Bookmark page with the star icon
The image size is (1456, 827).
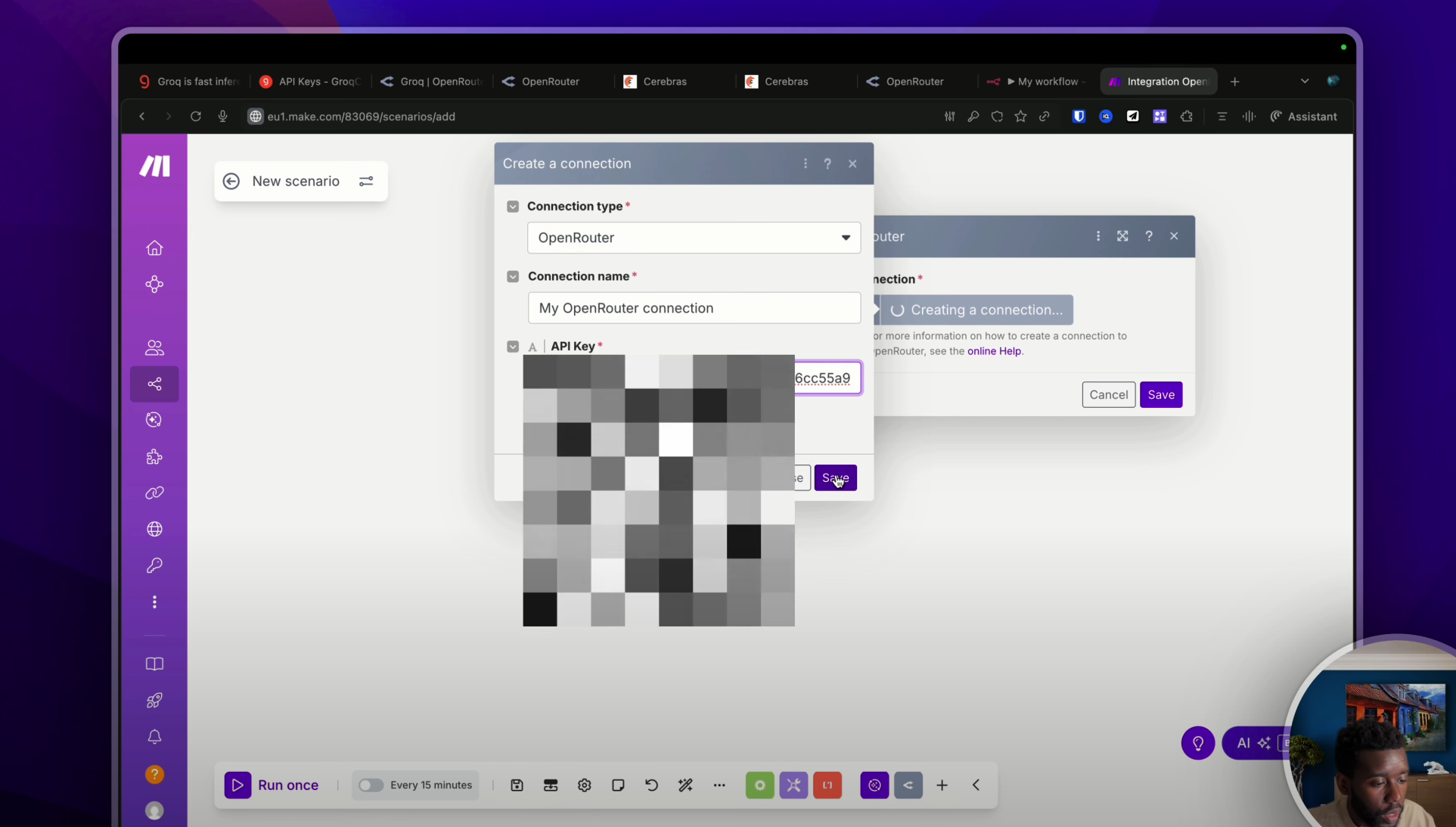click(x=1020, y=117)
